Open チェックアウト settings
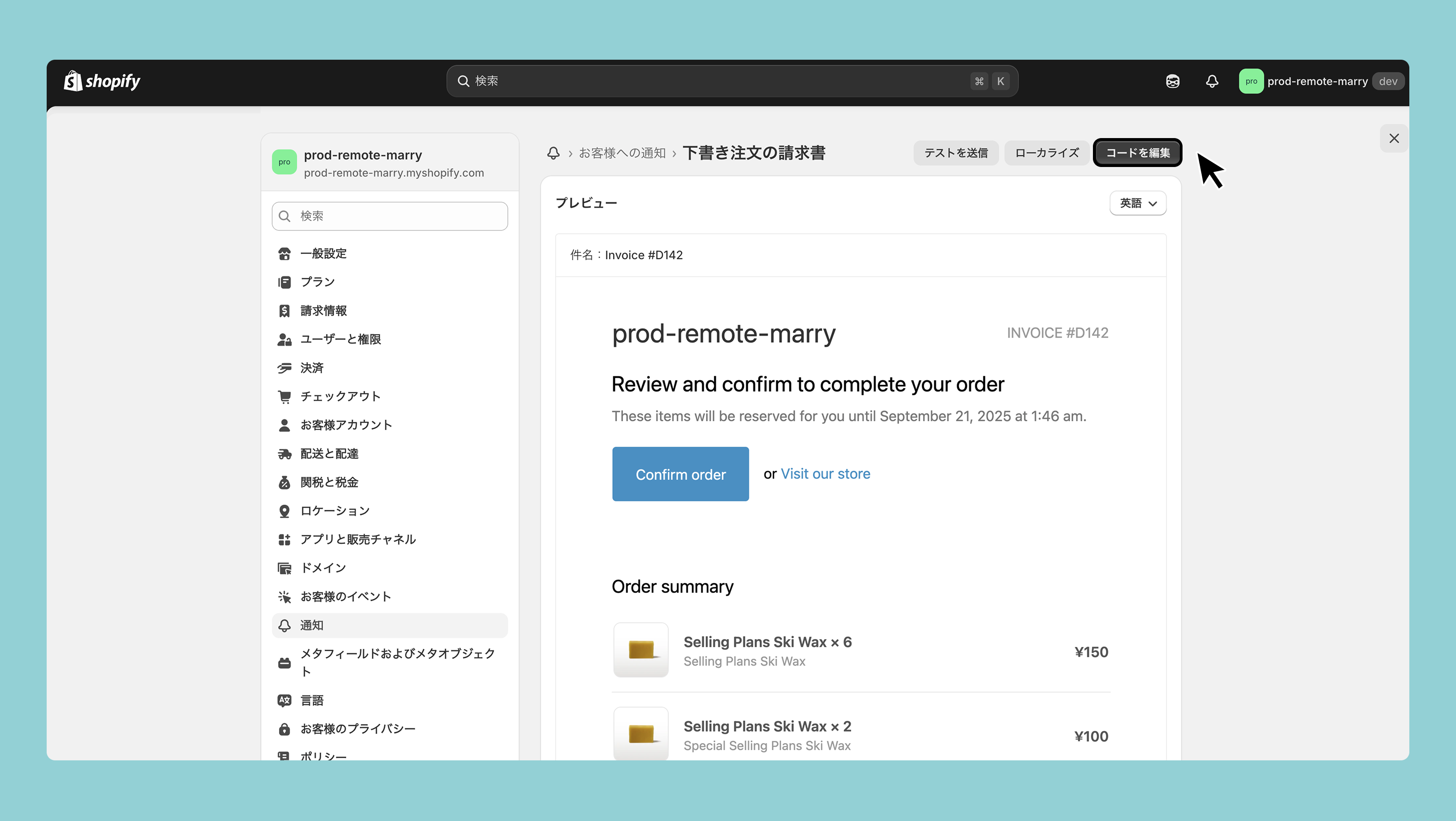The width and height of the screenshot is (1456, 821). [340, 396]
